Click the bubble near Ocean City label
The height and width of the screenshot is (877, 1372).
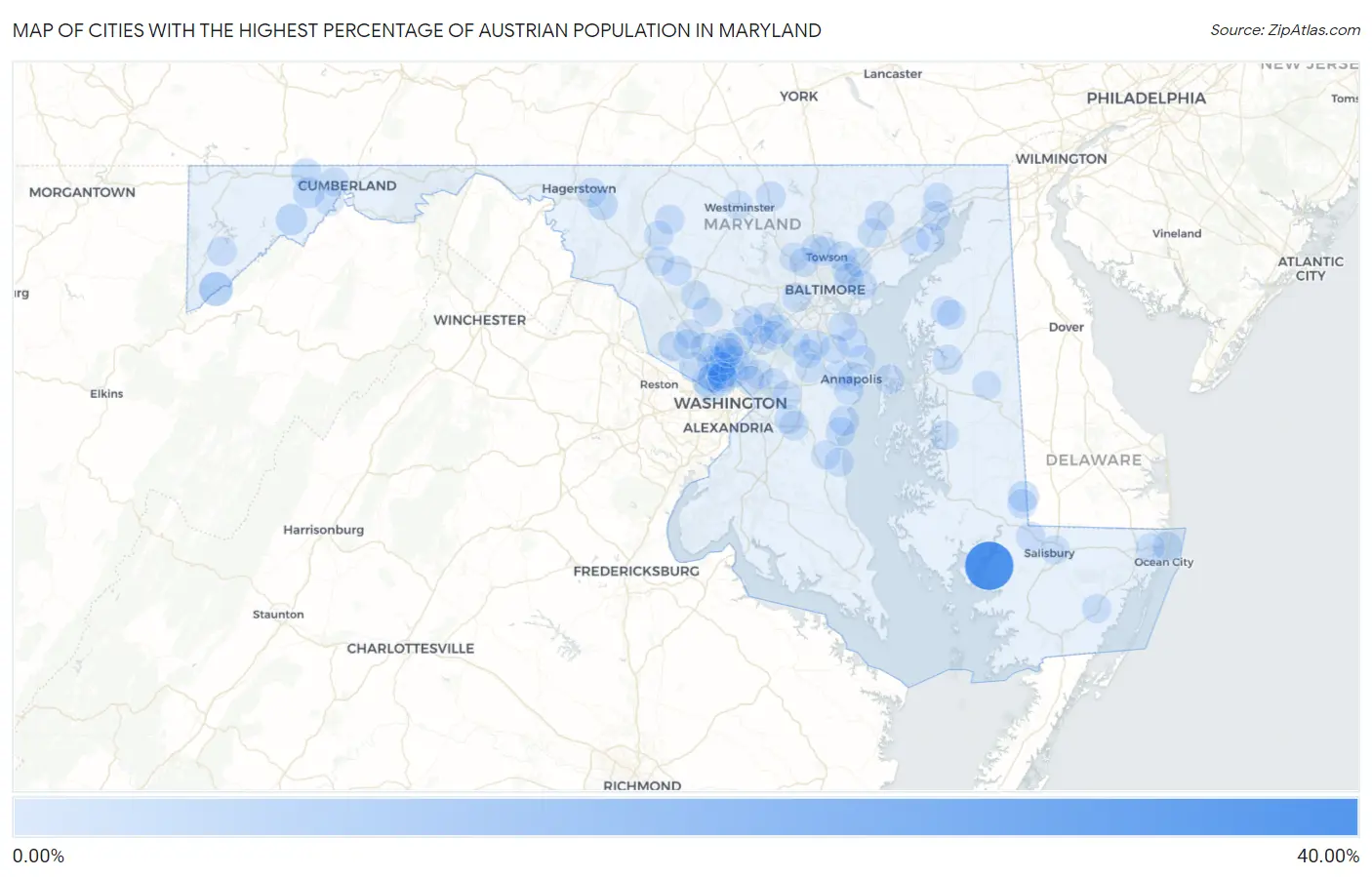click(x=1167, y=545)
